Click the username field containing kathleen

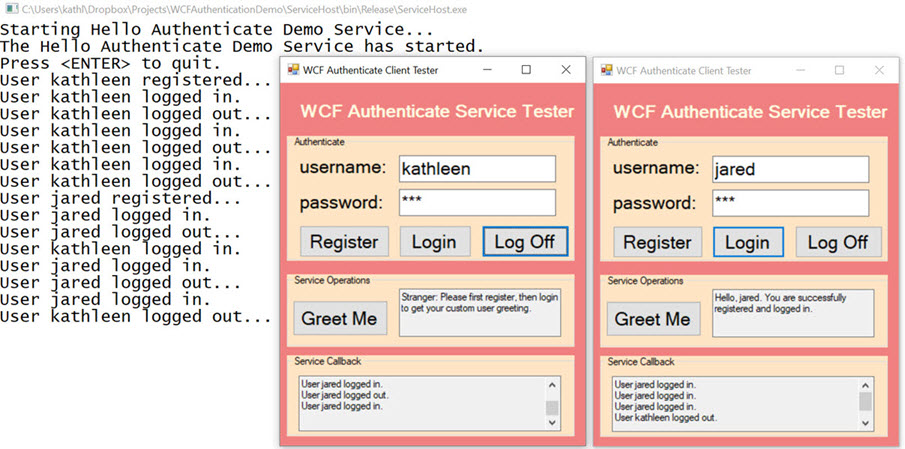click(x=477, y=169)
